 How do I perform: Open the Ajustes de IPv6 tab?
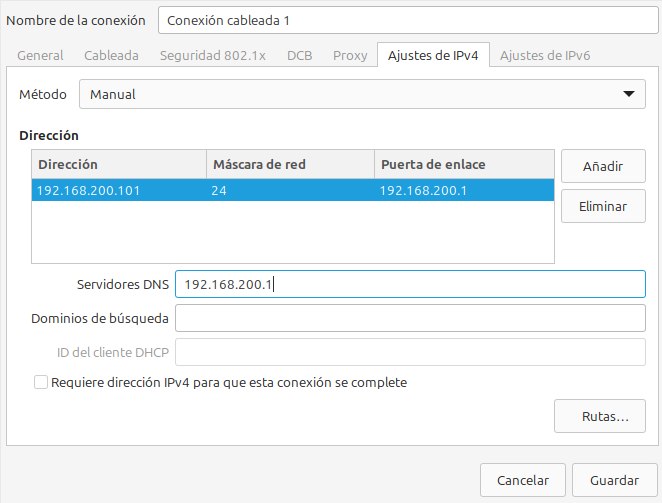[x=545, y=56]
